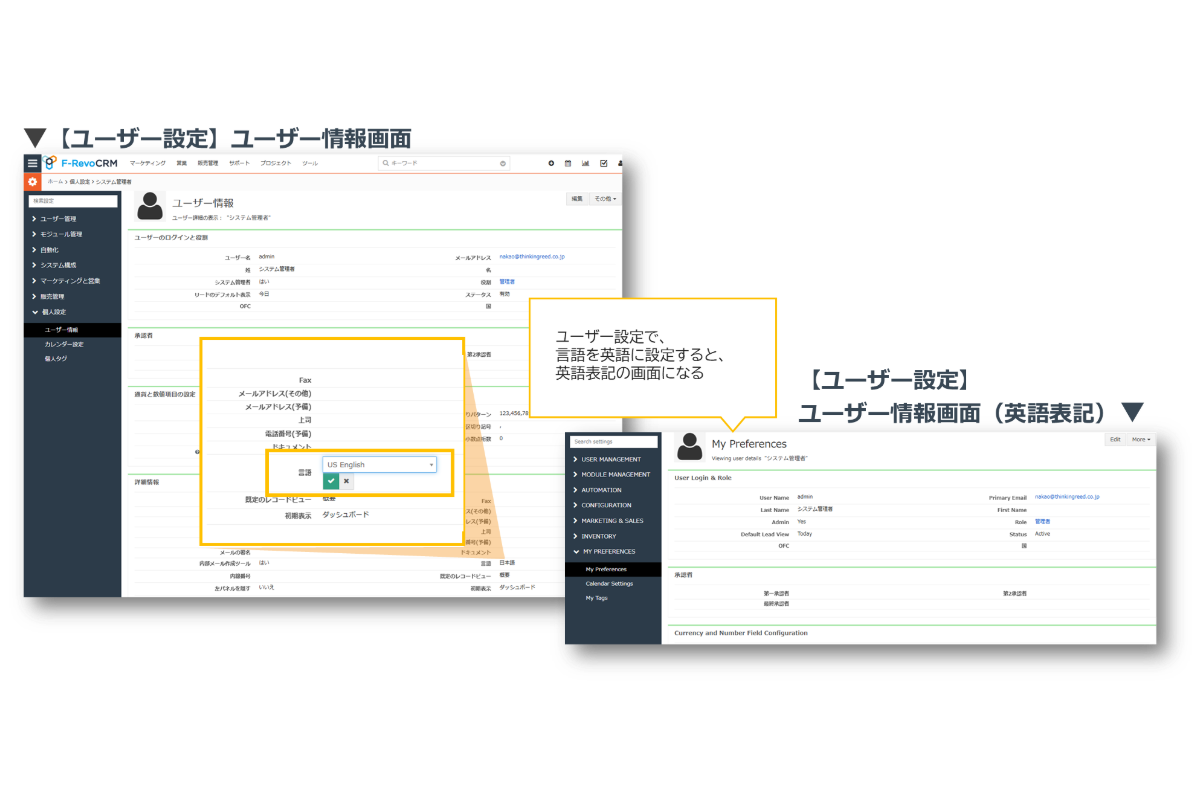Viewport: 1200px width, 800px height.
Task: Open the マーケティング top menu
Action: click(x=147, y=163)
